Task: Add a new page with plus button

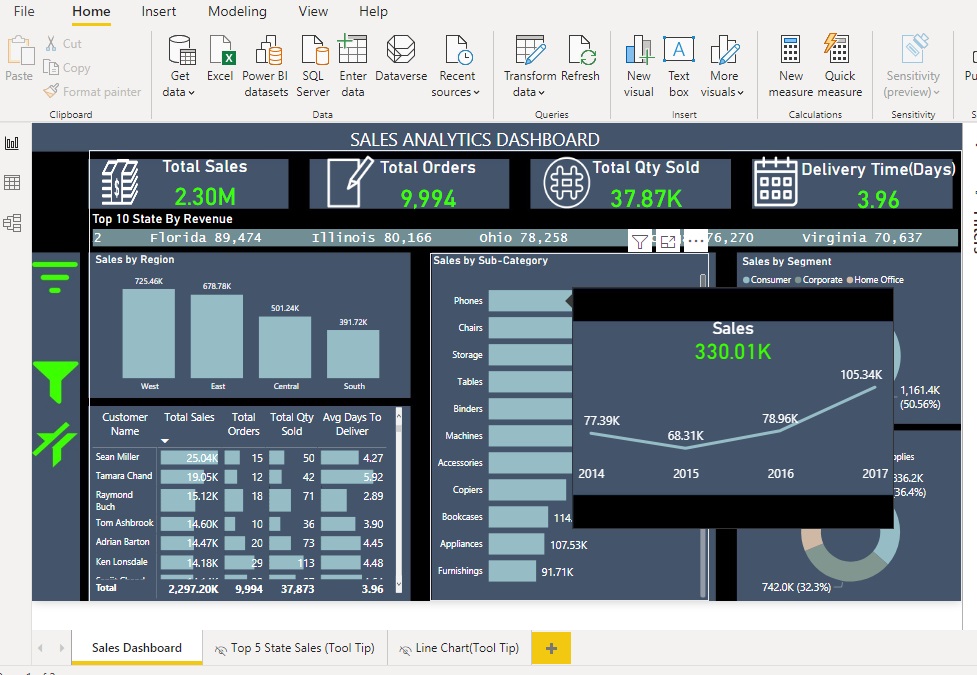Action: click(551, 648)
